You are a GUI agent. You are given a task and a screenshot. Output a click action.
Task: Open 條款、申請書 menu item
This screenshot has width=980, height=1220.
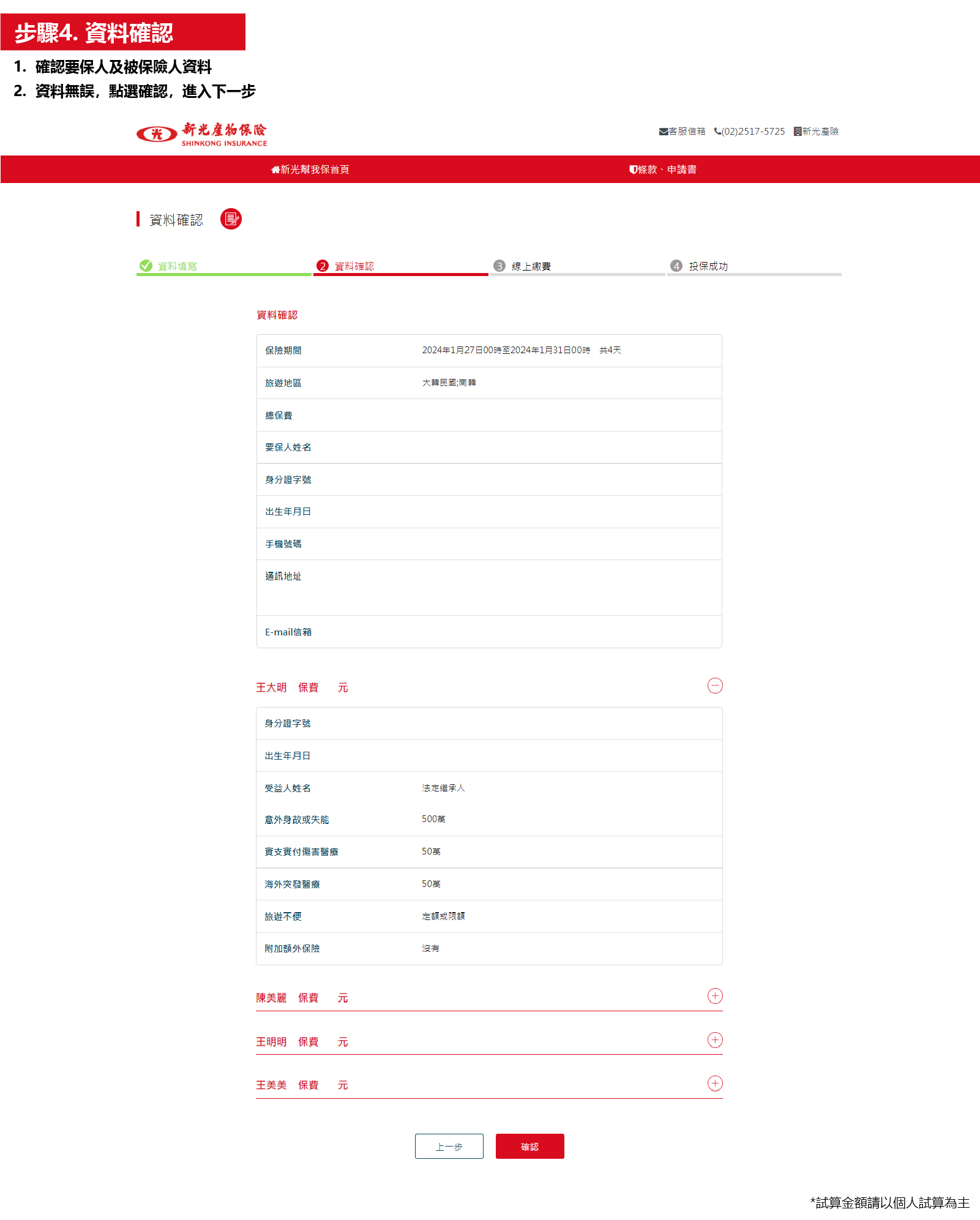[663, 170]
